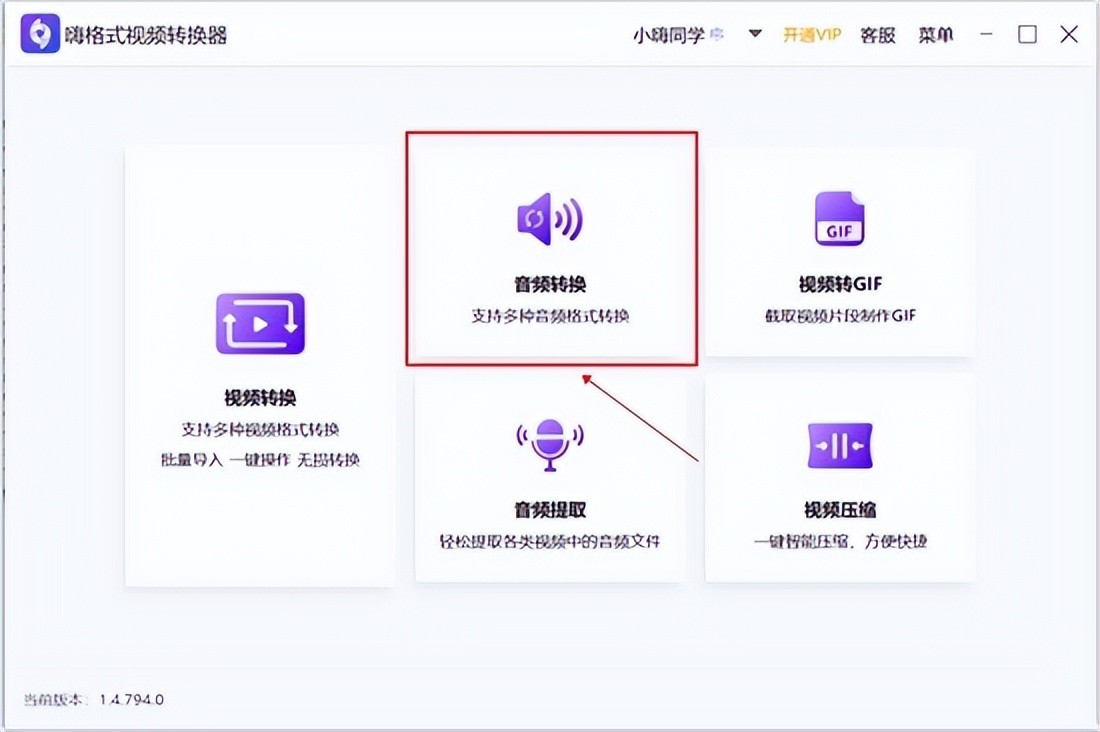Click the version number 1.4.794.0 text
This screenshot has width=1100, height=732.
coord(131,699)
